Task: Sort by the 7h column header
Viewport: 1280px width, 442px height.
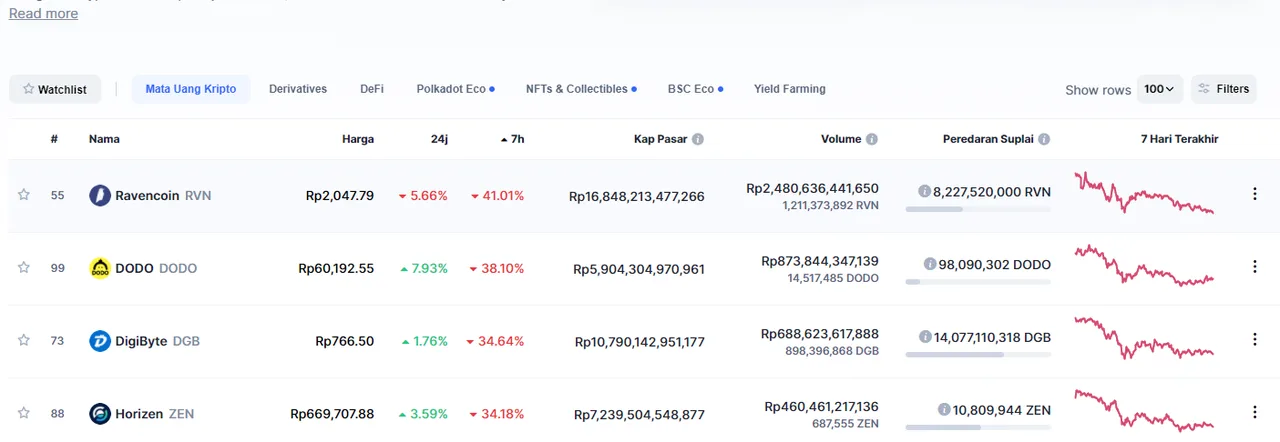Action: click(x=512, y=139)
